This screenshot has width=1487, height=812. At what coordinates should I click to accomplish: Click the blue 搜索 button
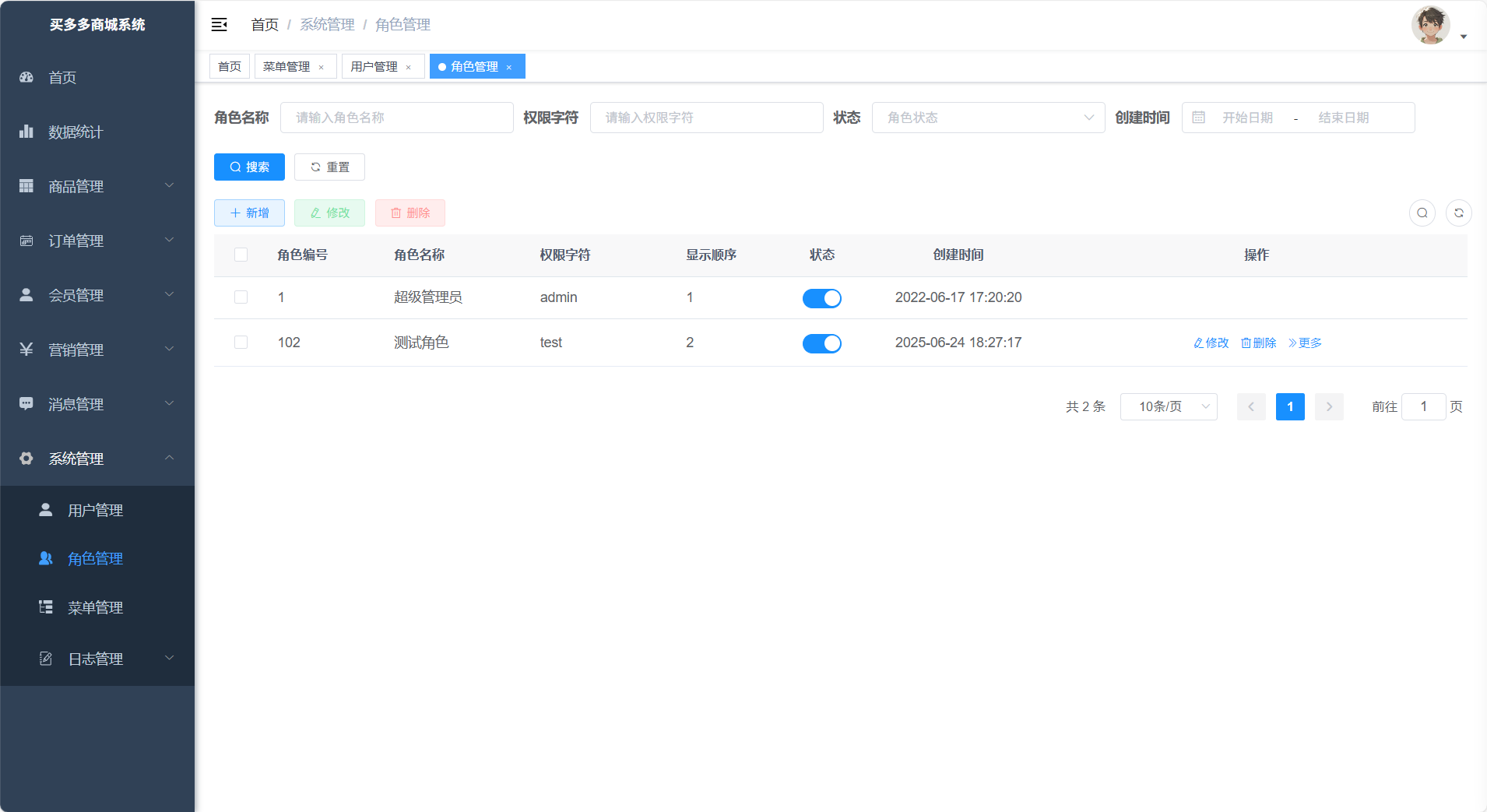tap(249, 167)
